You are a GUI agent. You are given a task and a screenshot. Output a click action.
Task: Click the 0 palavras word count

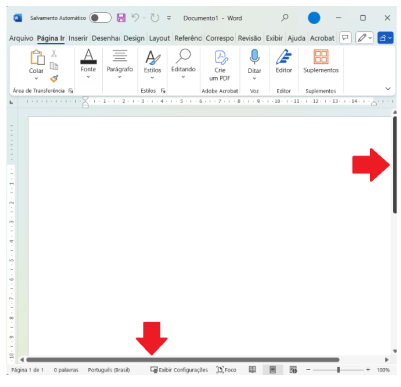point(66,370)
